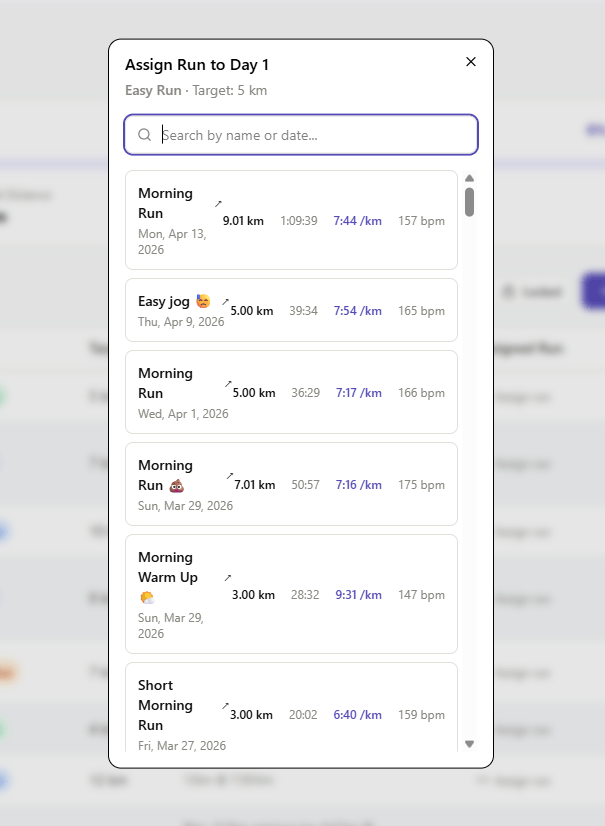This screenshot has height=826, width=605.
Task: Click the Mon, Apr 13, 2026 date
Action: pyautogui.click(x=172, y=241)
